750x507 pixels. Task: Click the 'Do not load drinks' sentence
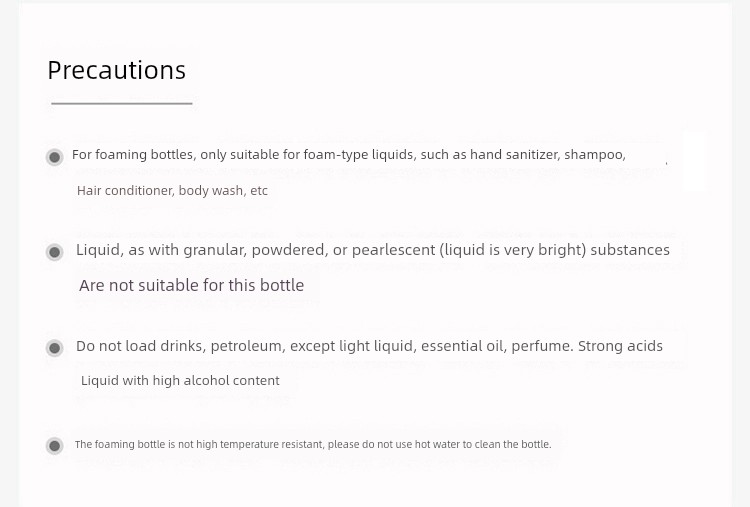point(369,346)
